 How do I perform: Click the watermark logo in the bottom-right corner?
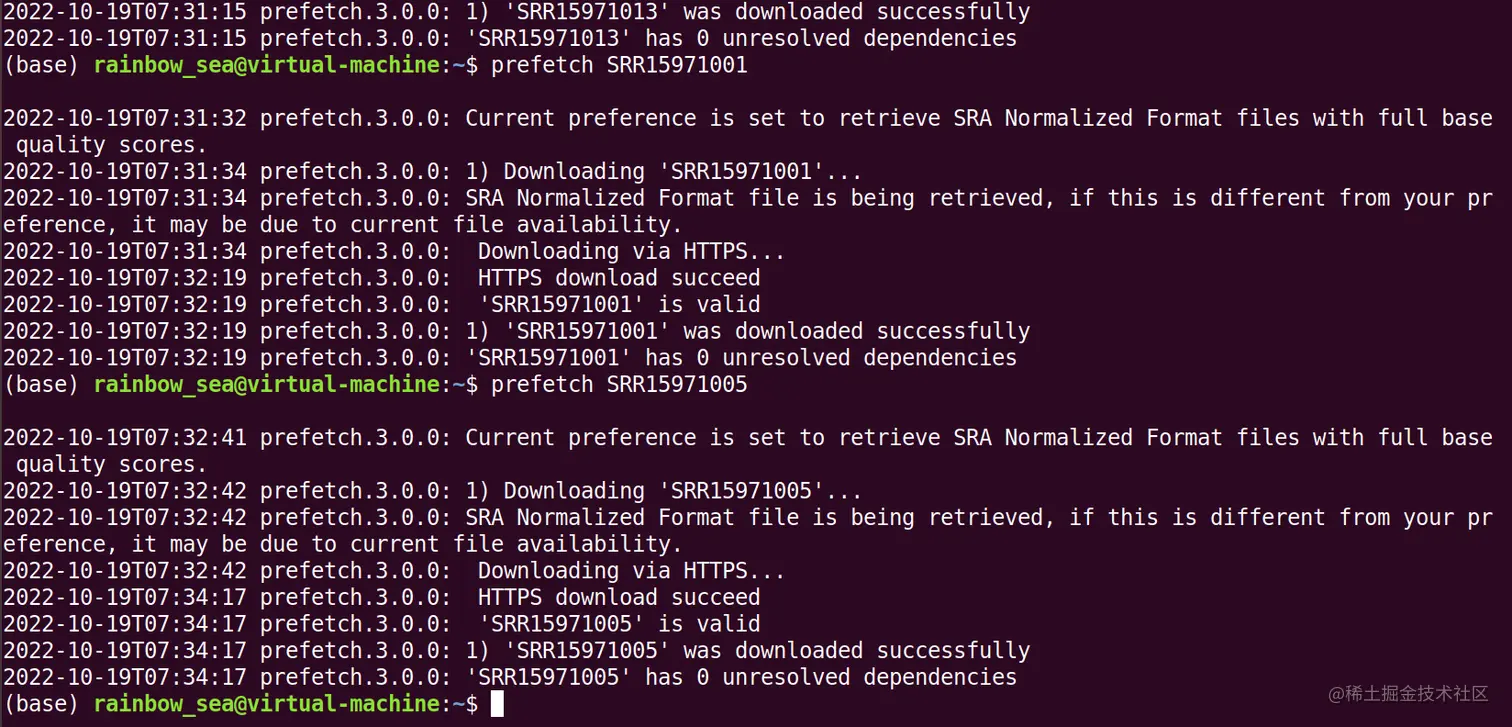click(x=1408, y=693)
